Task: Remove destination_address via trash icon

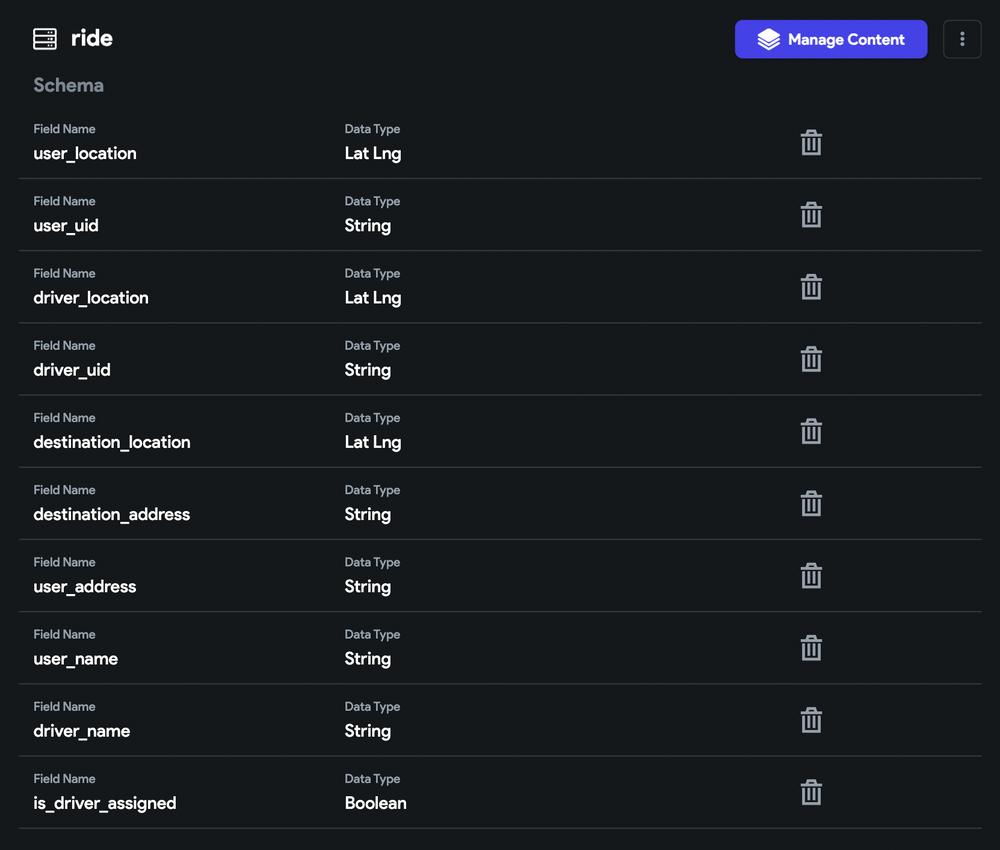Action: pyautogui.click(x=811, y=504)
